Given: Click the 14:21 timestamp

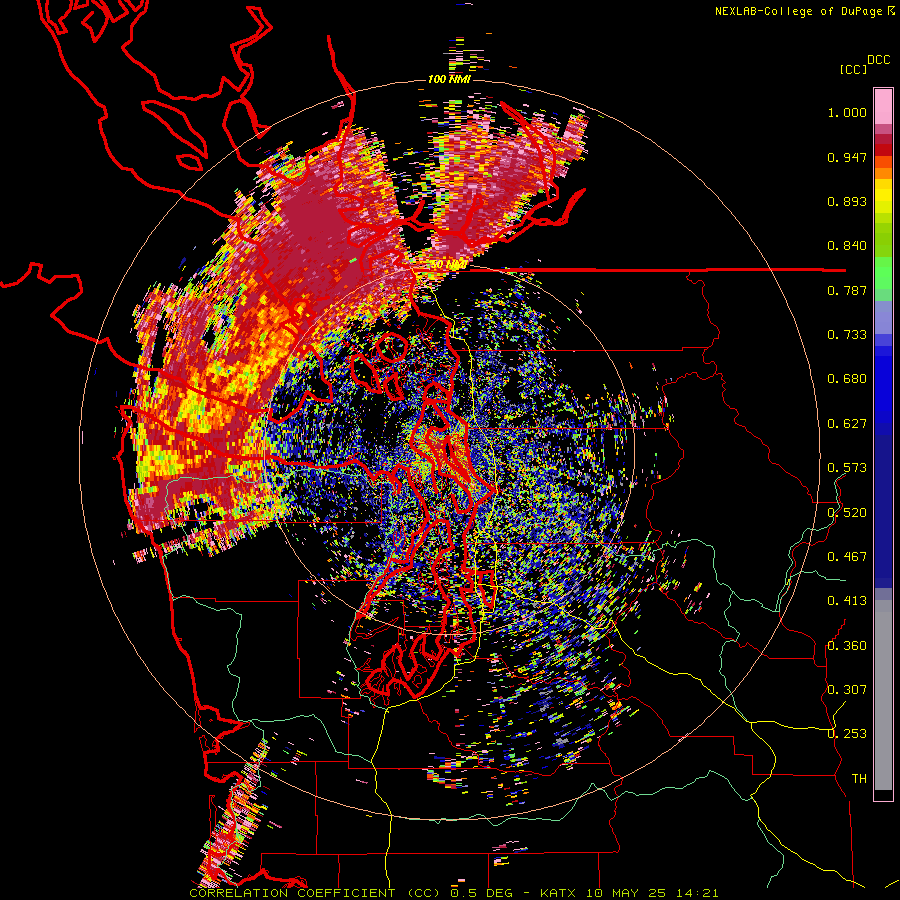Looking at the screenshot, I should click(696, 893).
